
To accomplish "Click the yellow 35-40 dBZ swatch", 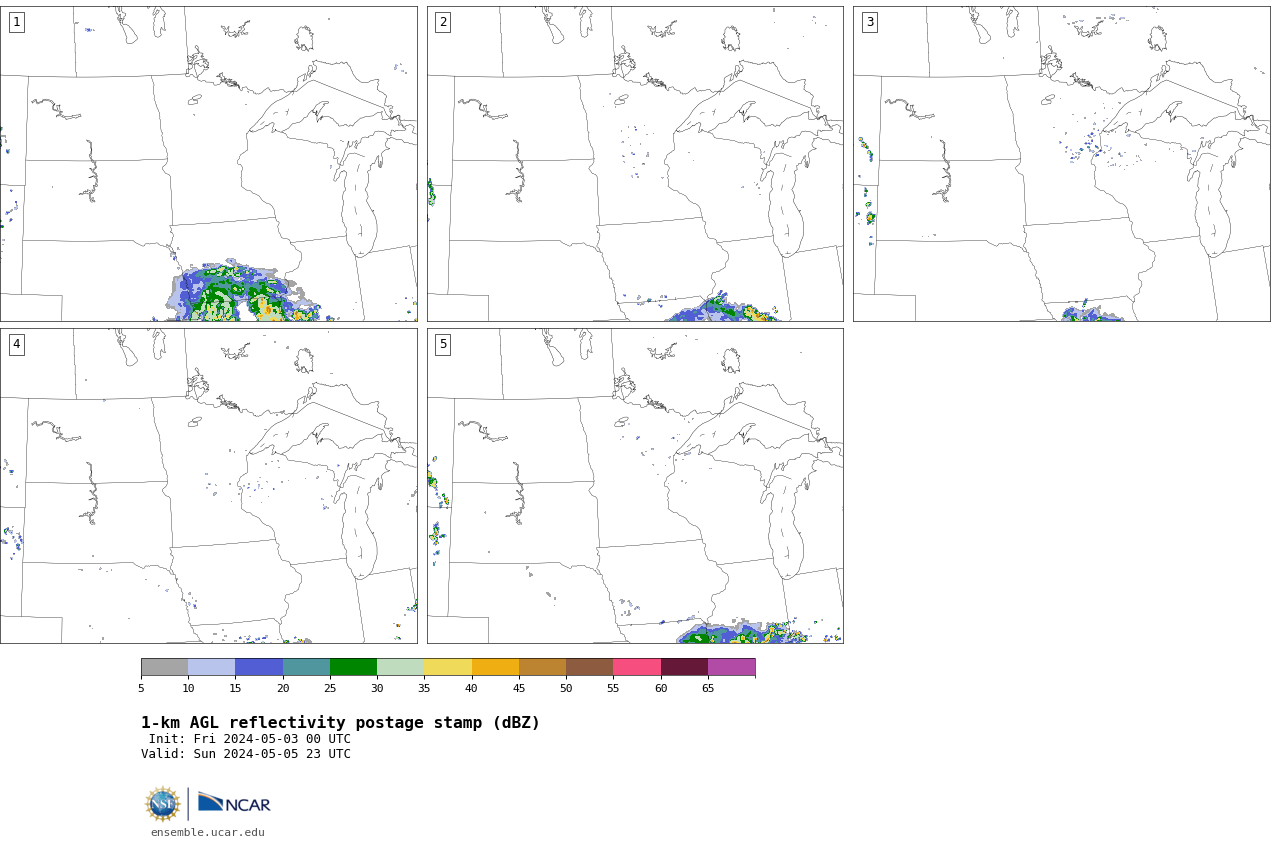I will [448, 667].
